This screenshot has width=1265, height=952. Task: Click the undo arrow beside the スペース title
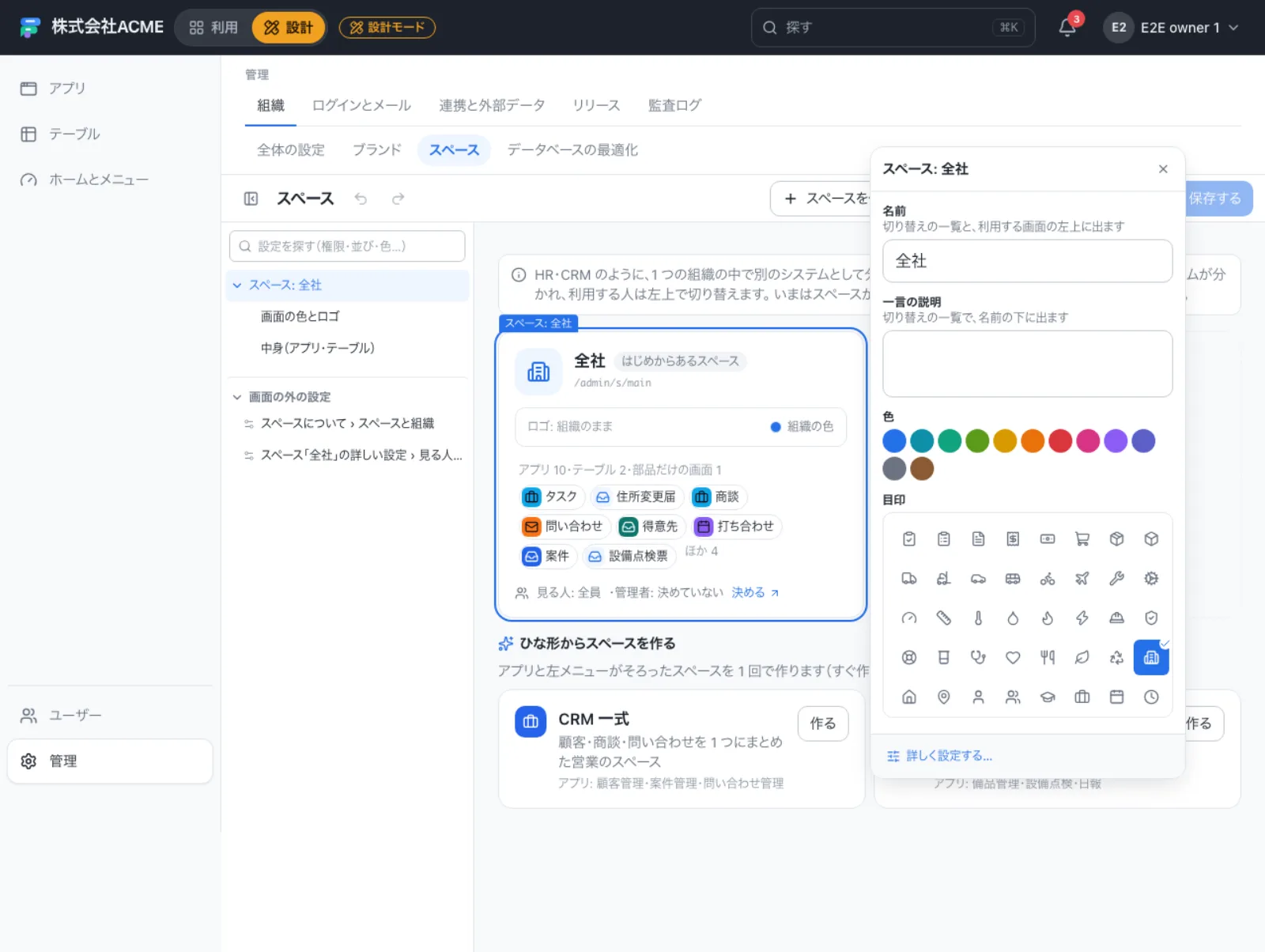coord(361,198)
